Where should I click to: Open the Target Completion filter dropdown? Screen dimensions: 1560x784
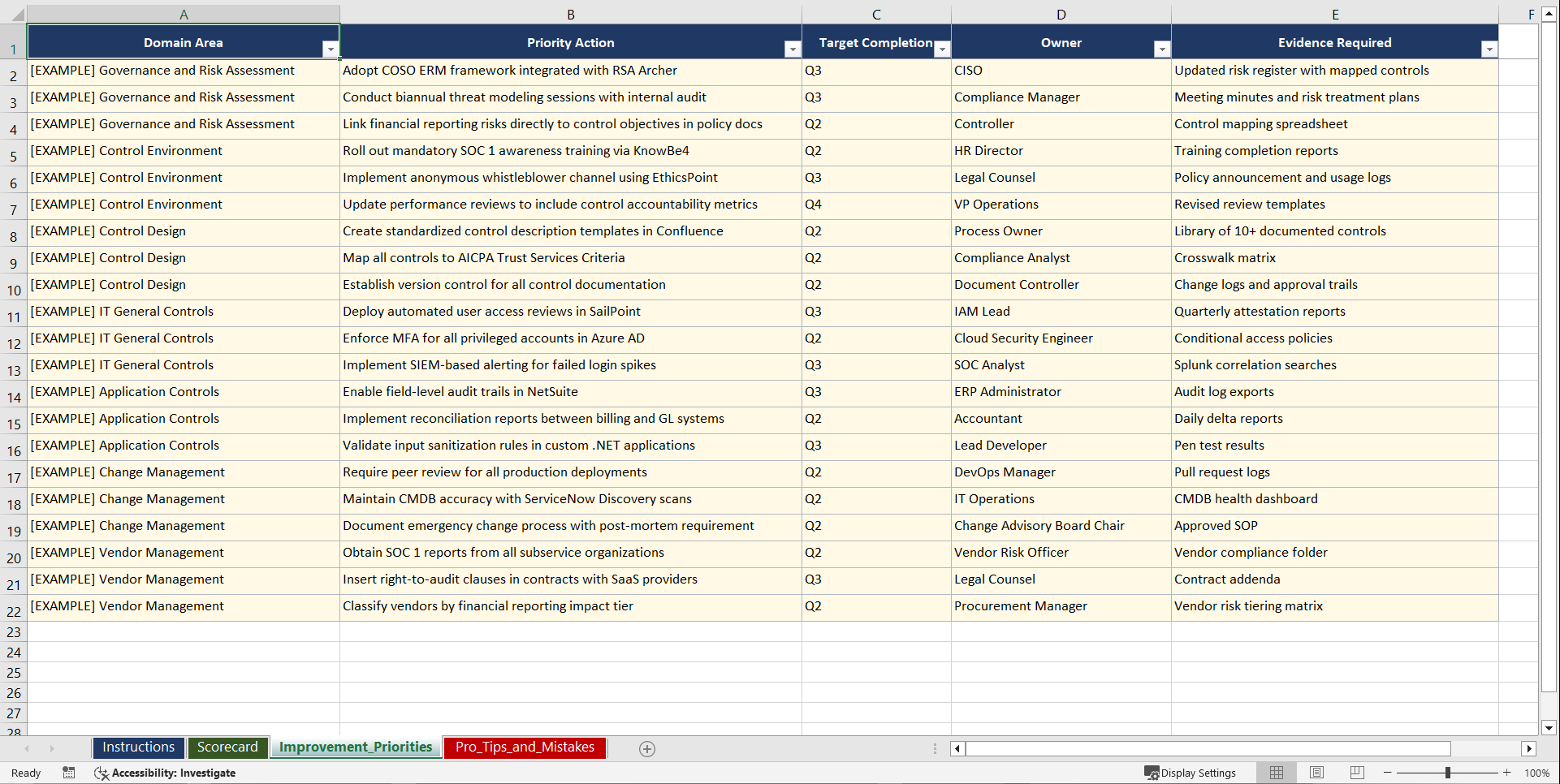pyautogui.click(x=942, y=49)
